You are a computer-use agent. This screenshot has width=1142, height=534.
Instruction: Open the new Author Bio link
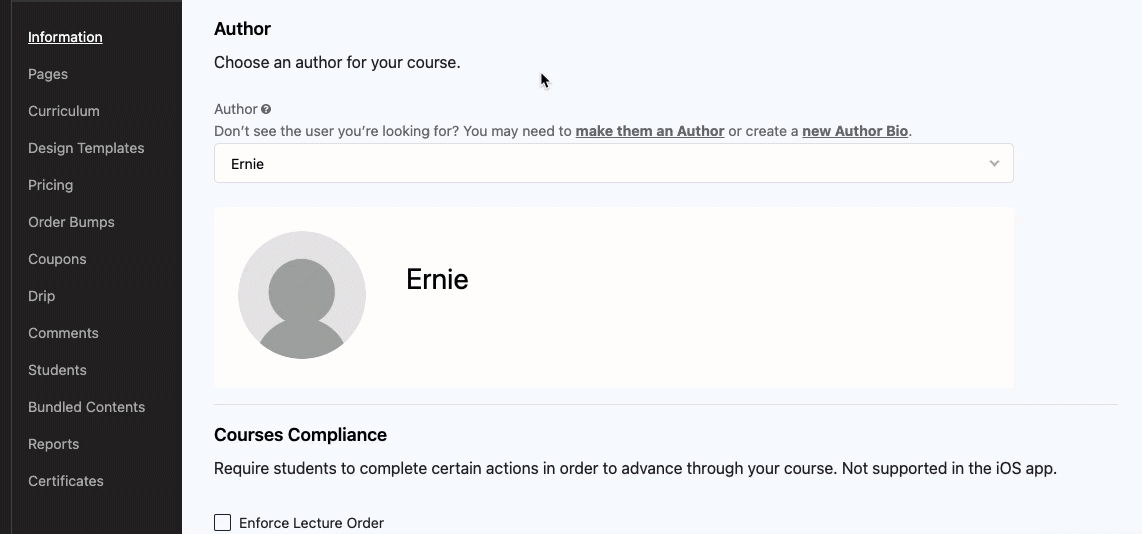855,131
